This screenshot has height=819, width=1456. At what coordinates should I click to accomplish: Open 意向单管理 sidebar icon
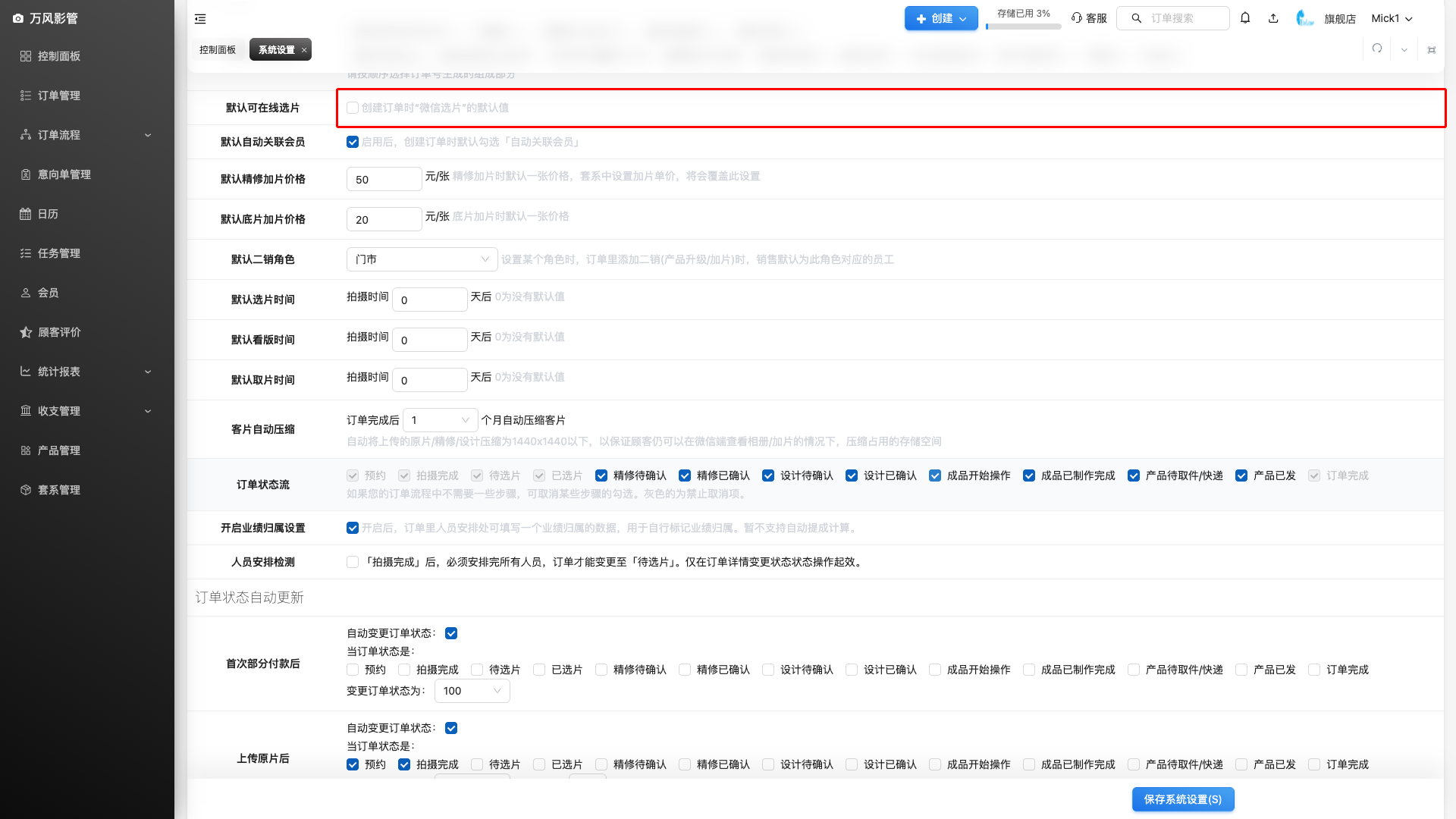(26, 174)
